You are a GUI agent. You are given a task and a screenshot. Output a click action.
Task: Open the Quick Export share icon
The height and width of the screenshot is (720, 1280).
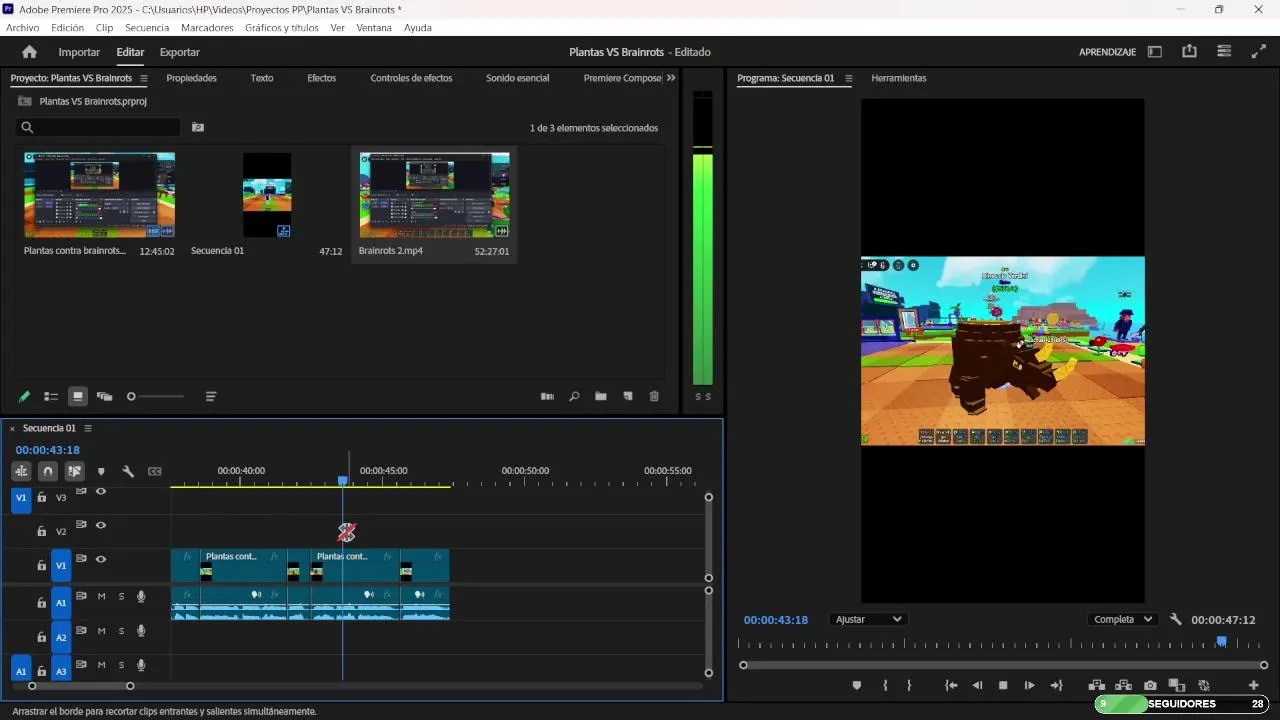click(1189, 52)
